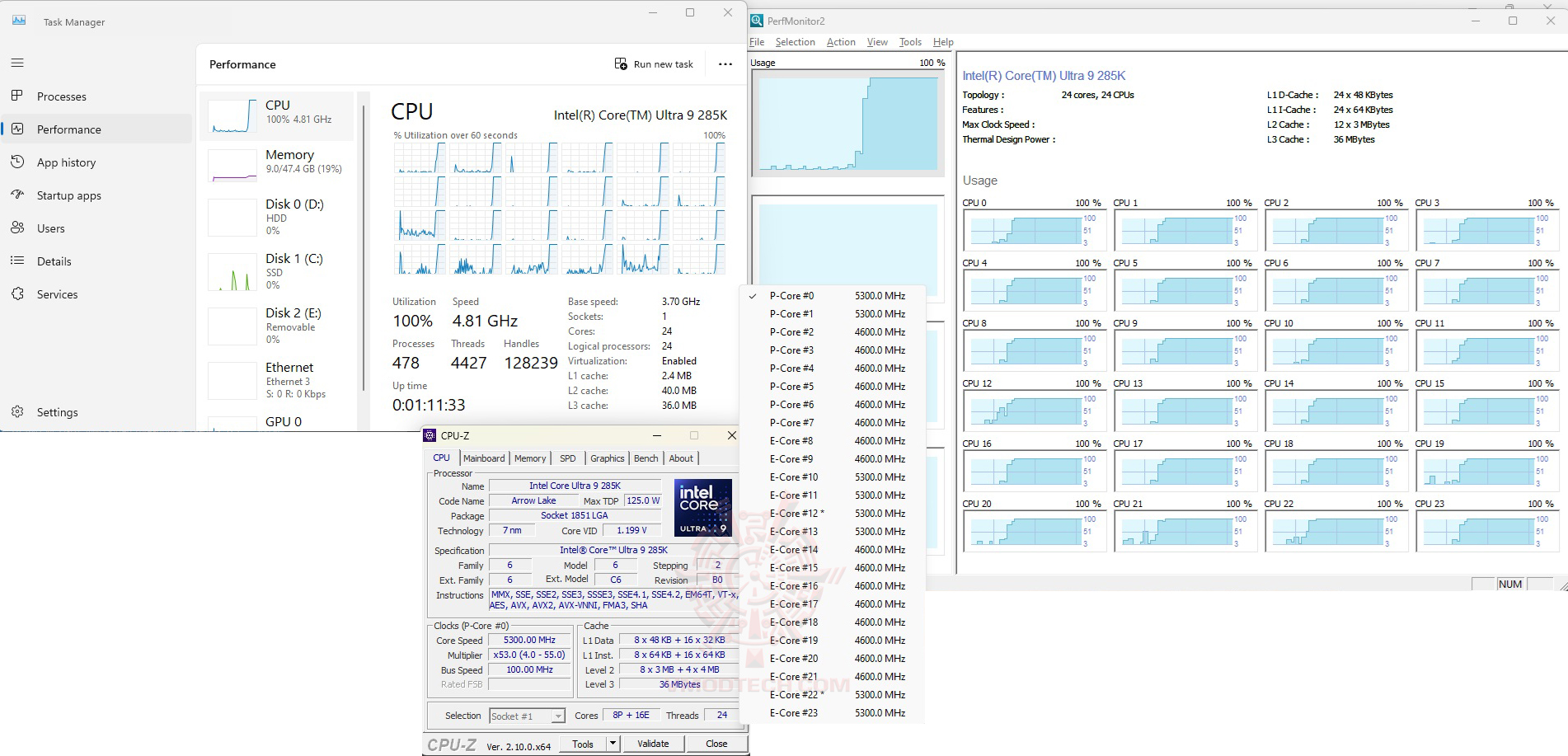Select the Startup apps icon
Viewport: 1568px width, 756px height.
coord(17,195)
